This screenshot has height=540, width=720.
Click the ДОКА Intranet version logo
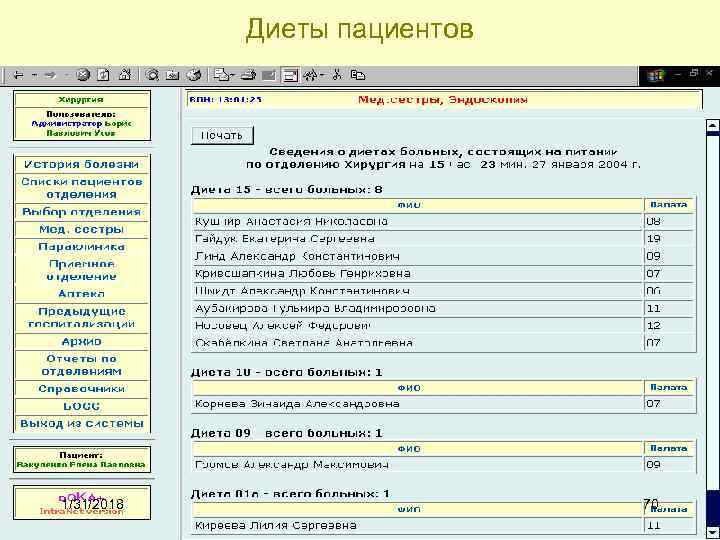click(x=82, y=503)
